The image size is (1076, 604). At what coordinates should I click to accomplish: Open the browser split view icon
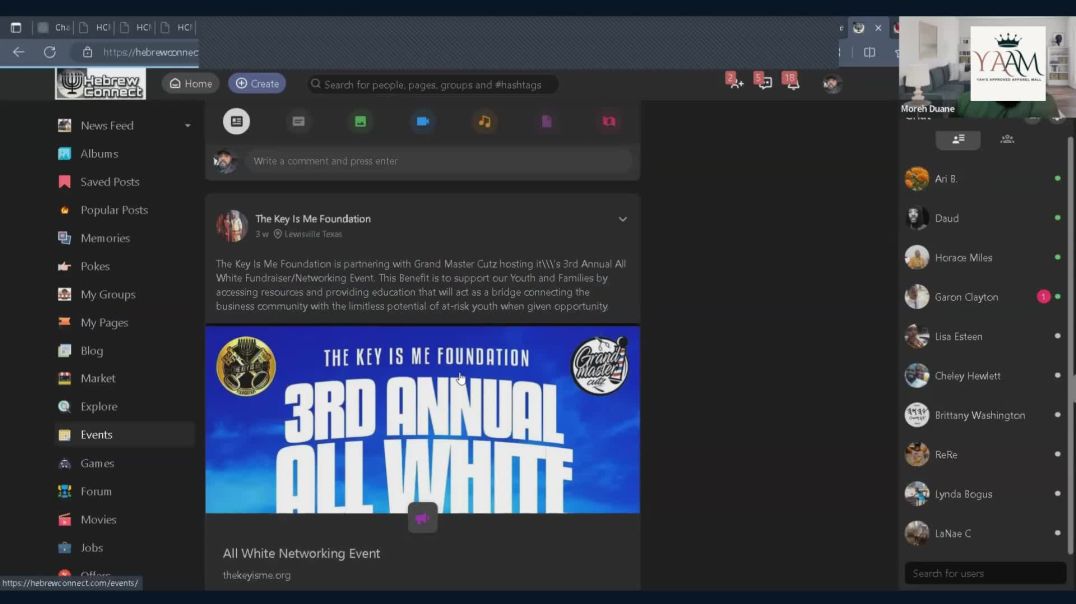point(869,52)
